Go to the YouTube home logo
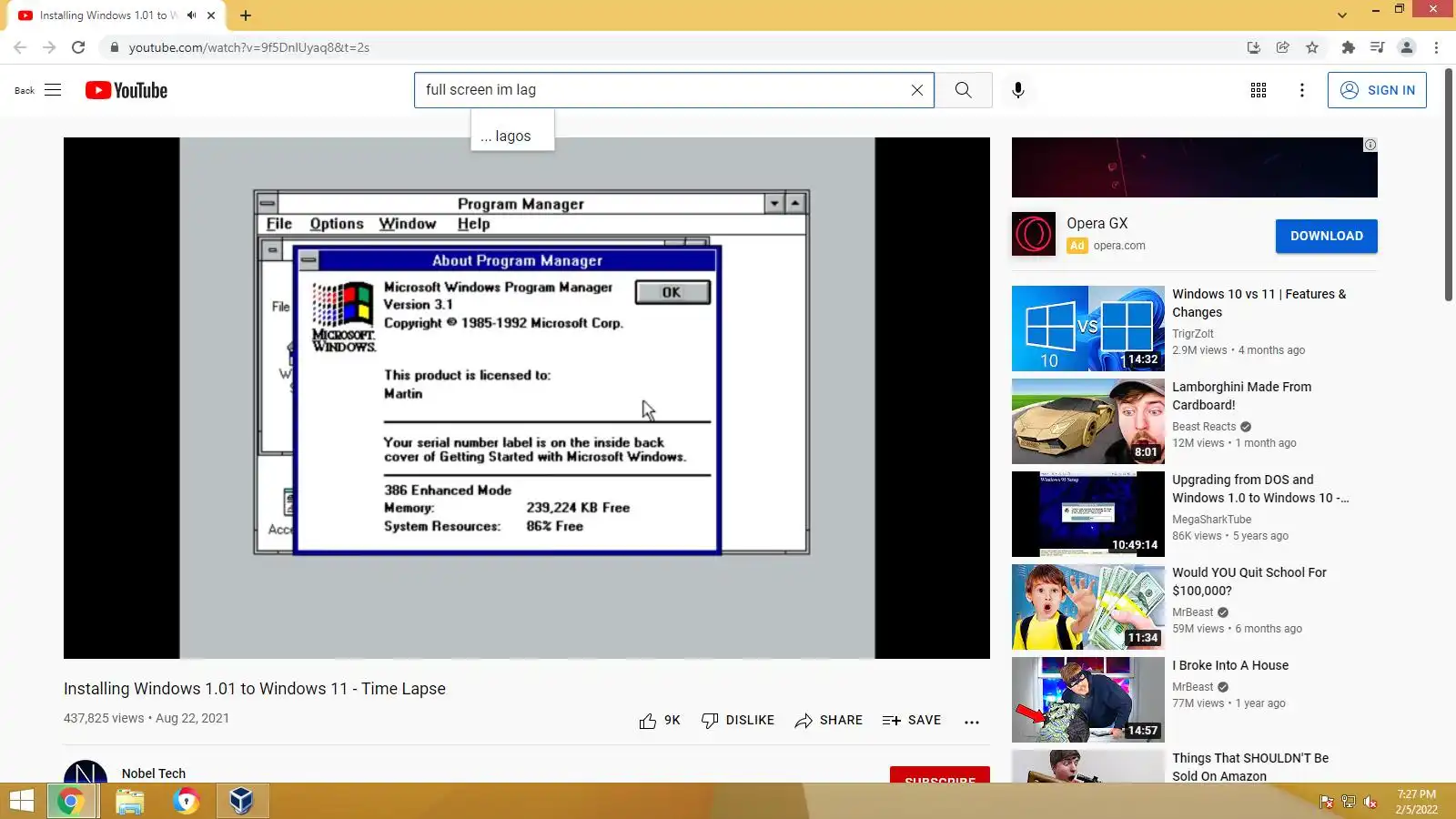The image size is (1456, 819). pyautogui.click(x=126, y=90)
